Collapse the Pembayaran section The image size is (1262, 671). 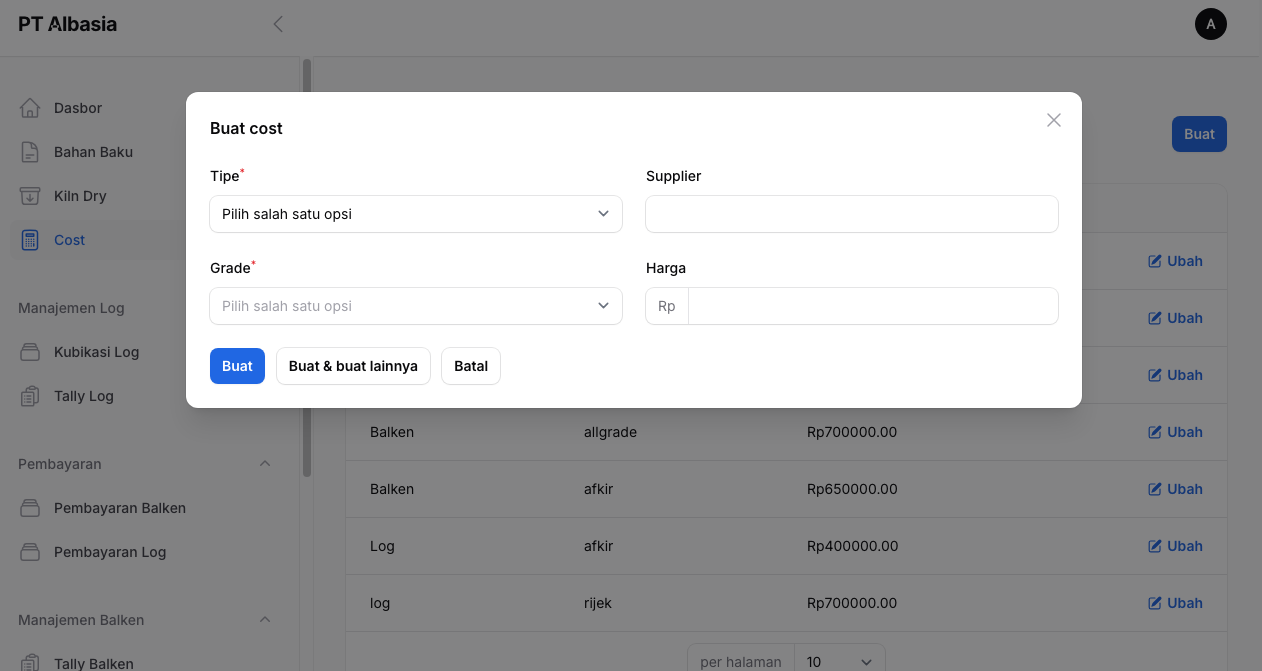tap(265, 464)
